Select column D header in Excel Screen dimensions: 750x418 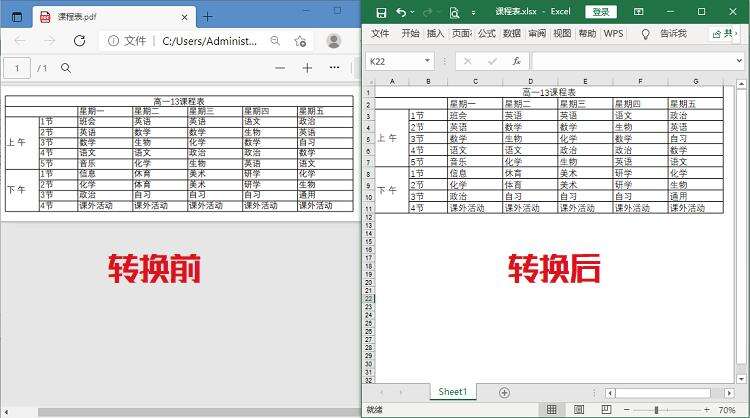530,81
